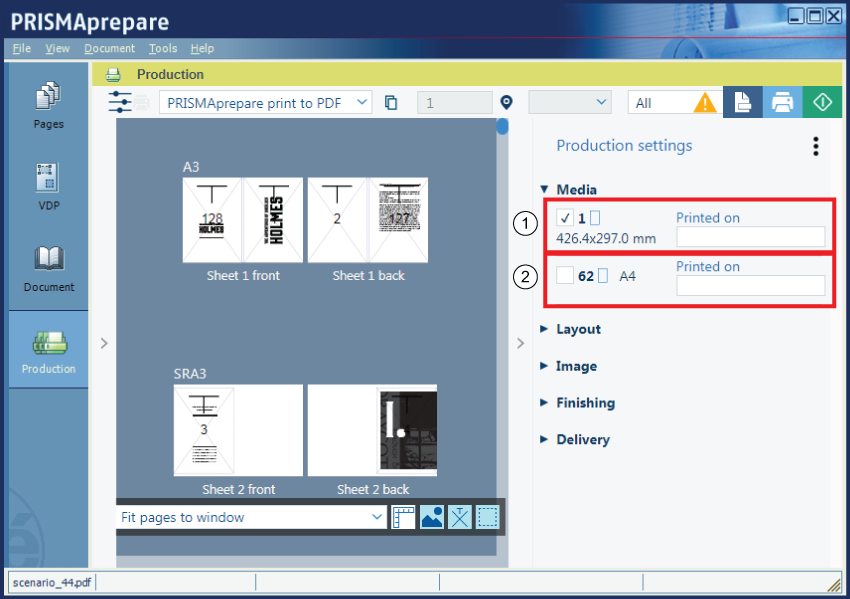Open the Tools menu
Screen dimensions: 850x599
pos(163,48)
